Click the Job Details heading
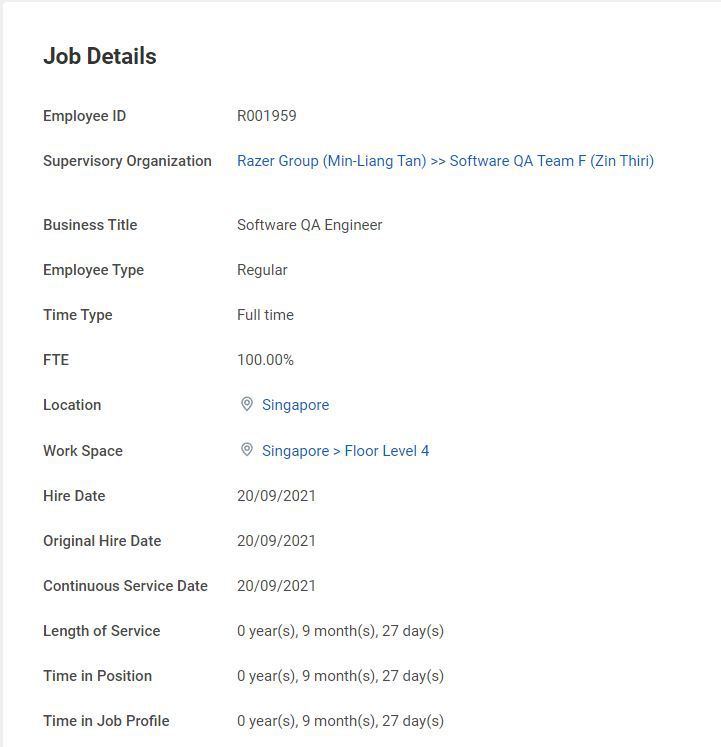Screen dimensions: 721x747 click(100, 56)
